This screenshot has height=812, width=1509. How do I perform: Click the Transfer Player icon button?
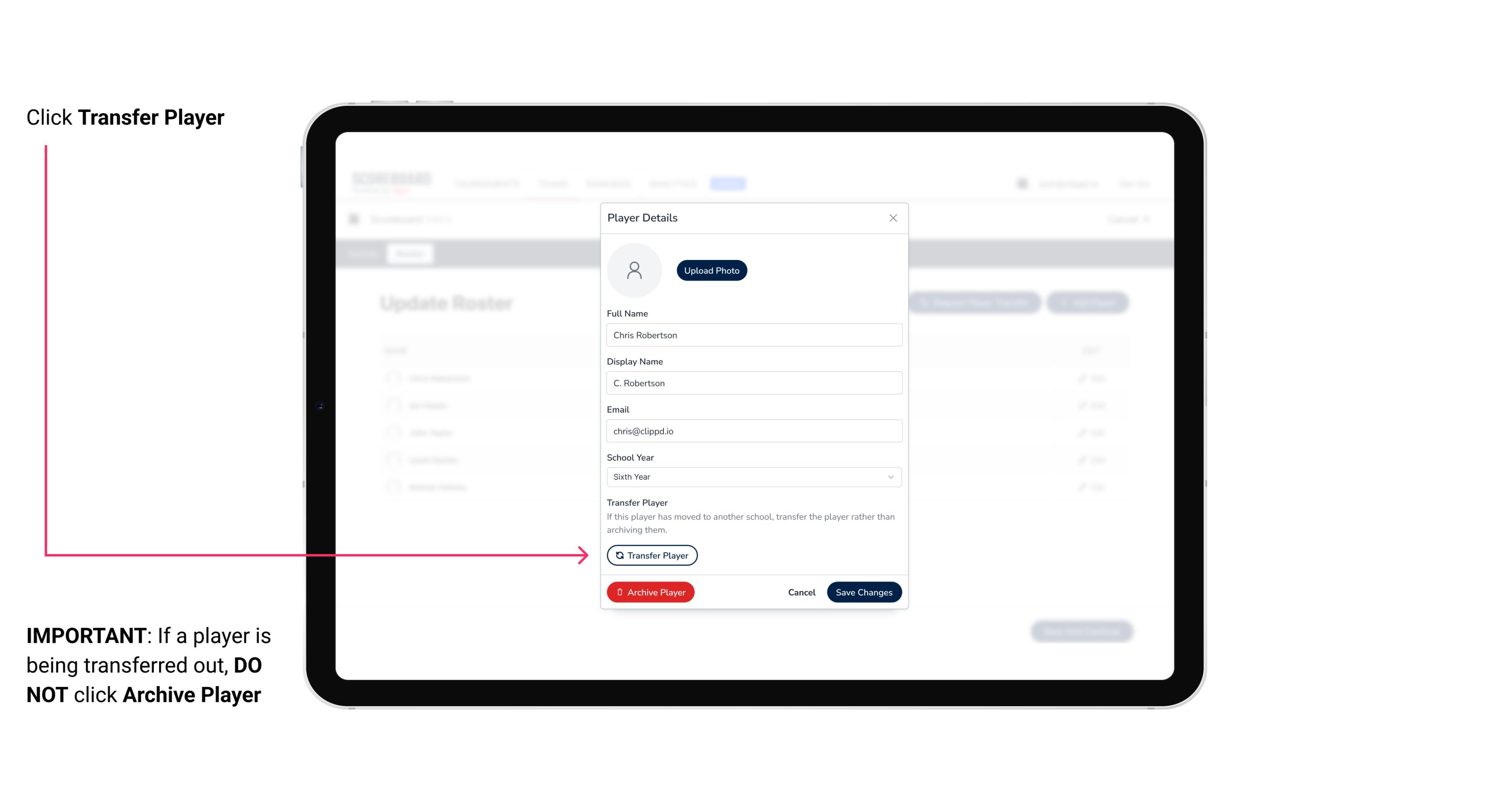[651, 555]
